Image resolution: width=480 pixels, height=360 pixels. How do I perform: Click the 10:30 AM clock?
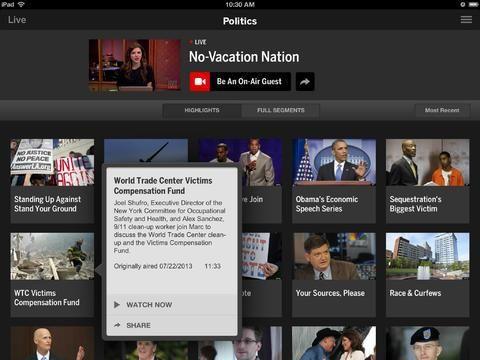click(240, 4)
